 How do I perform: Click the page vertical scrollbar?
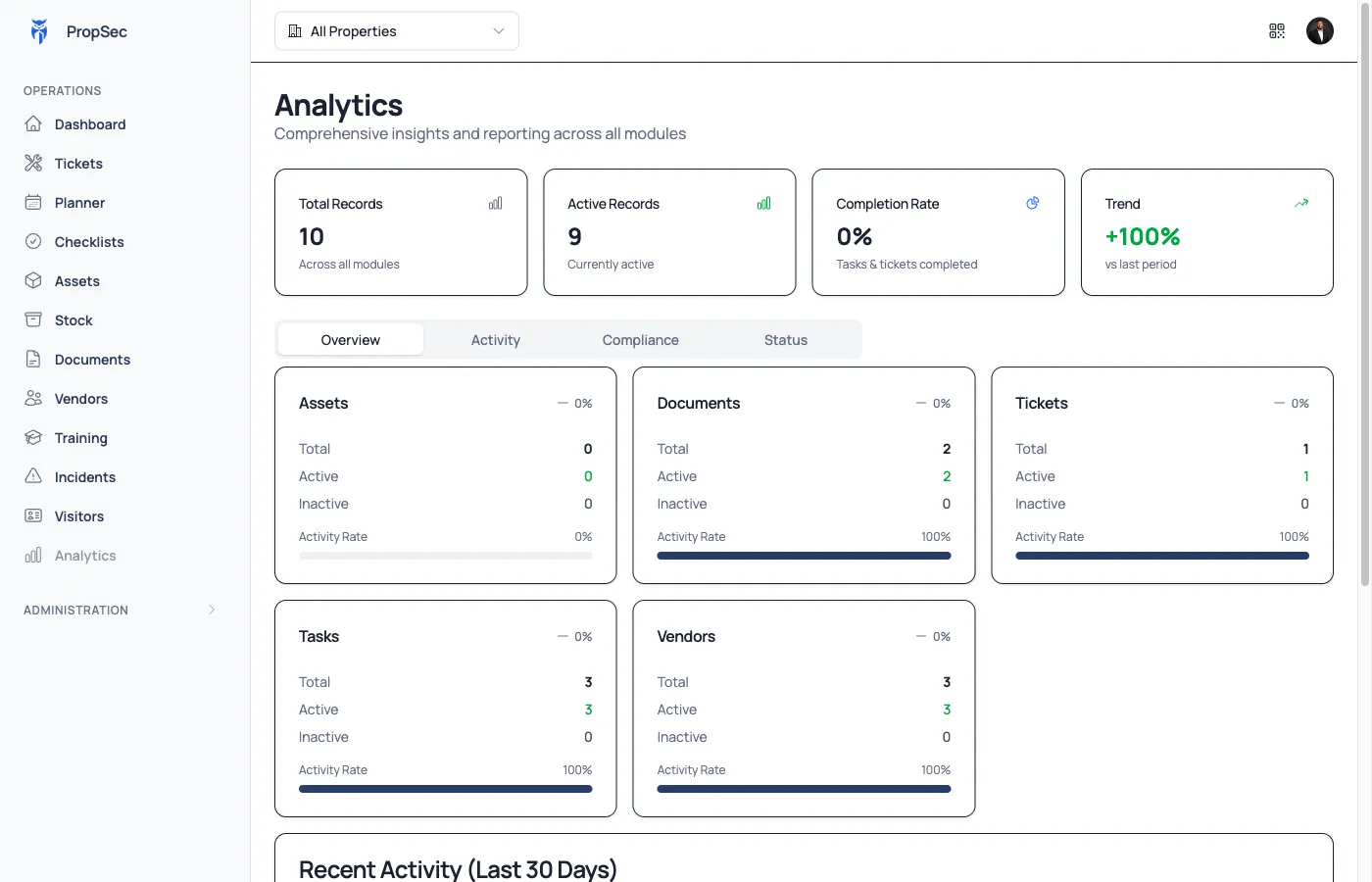1365,294
